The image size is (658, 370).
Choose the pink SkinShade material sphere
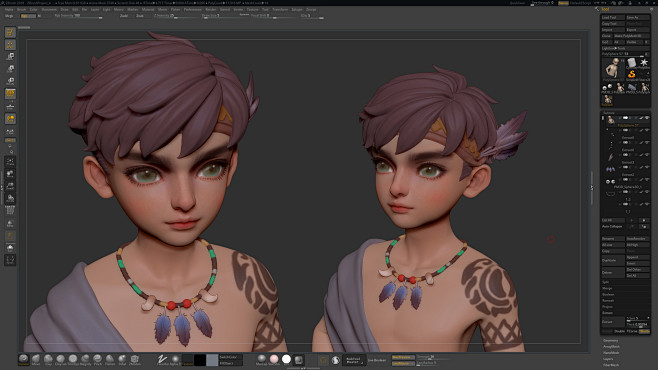274,359
